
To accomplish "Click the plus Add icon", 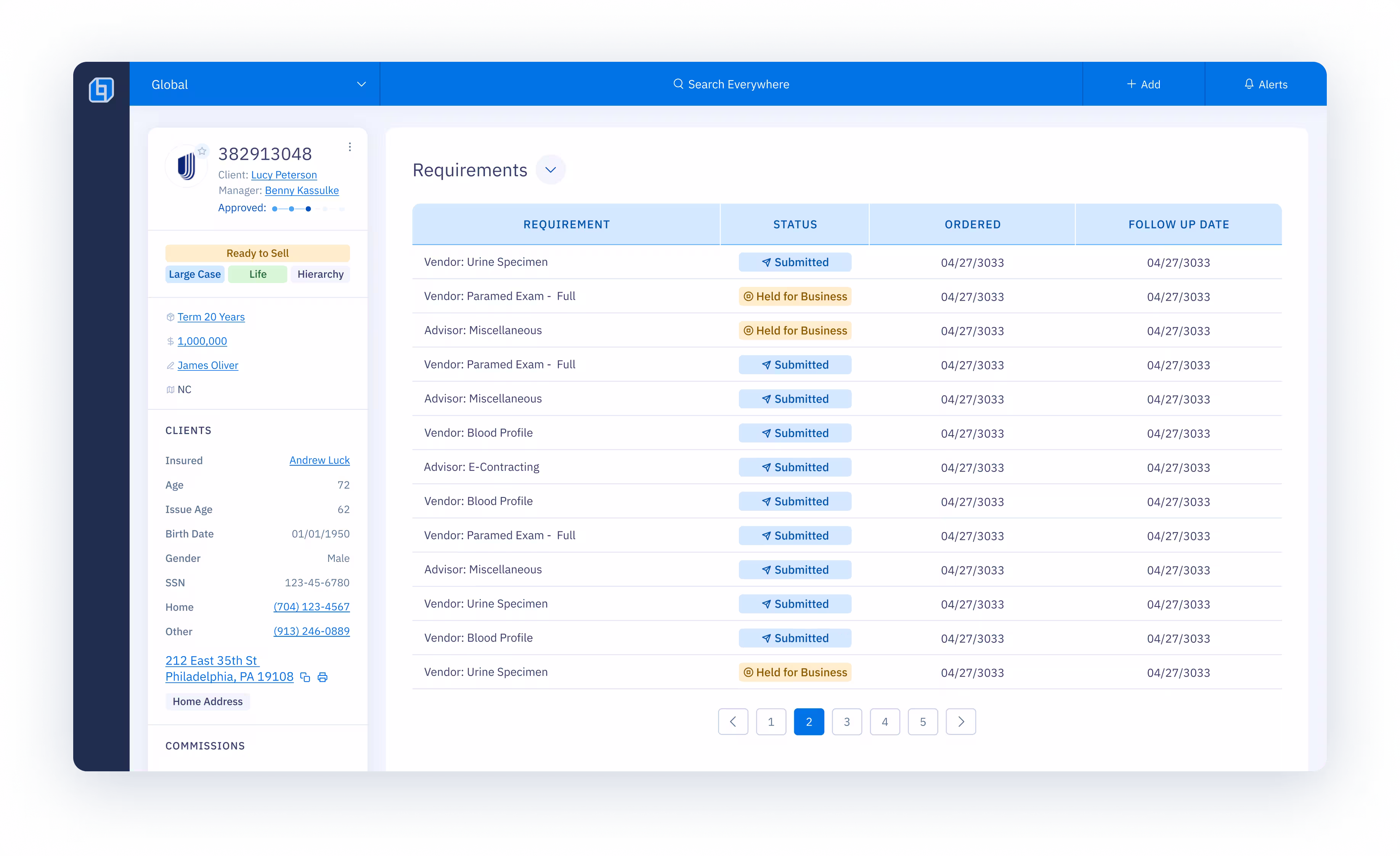I will pyautogui.click(x=1131, y=84).
